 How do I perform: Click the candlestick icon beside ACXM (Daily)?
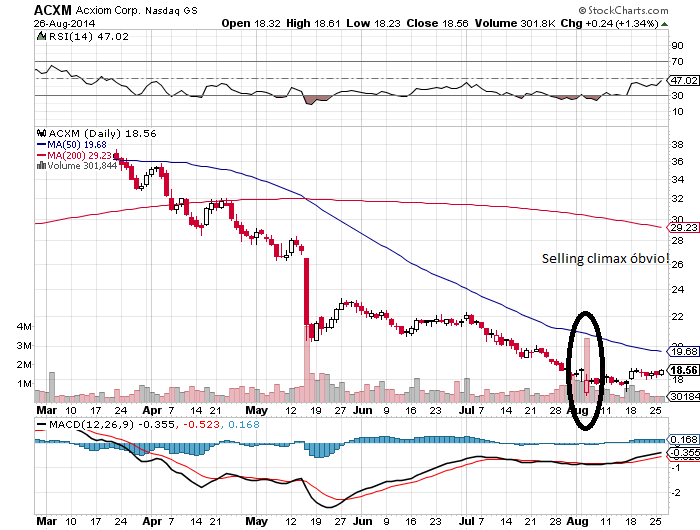point(42,133)
